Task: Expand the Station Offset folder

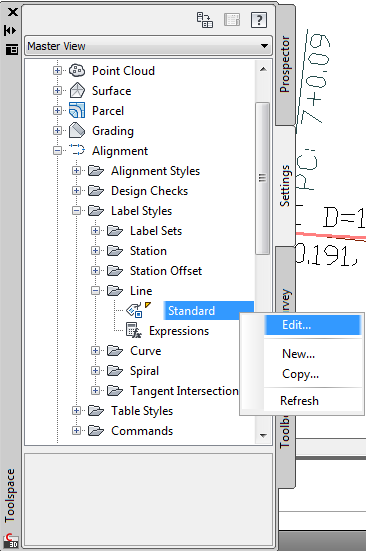Action: 95,271
